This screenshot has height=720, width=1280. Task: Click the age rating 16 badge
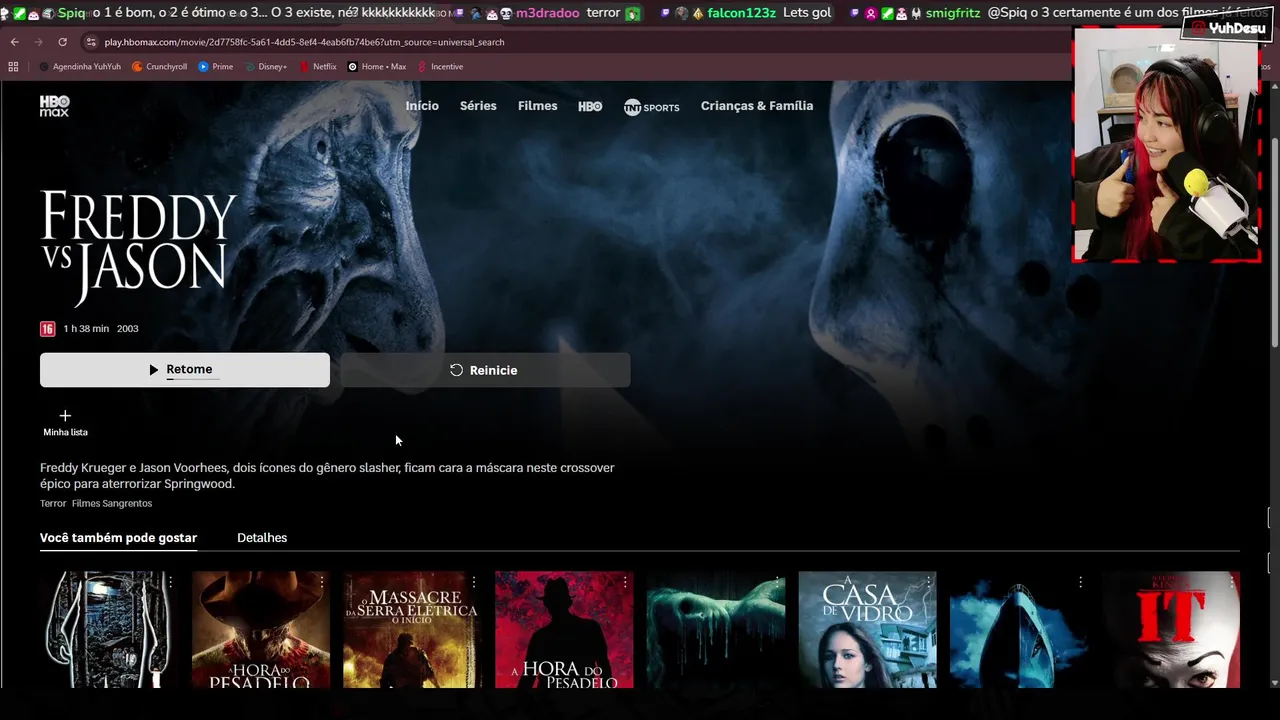[47, 329]
